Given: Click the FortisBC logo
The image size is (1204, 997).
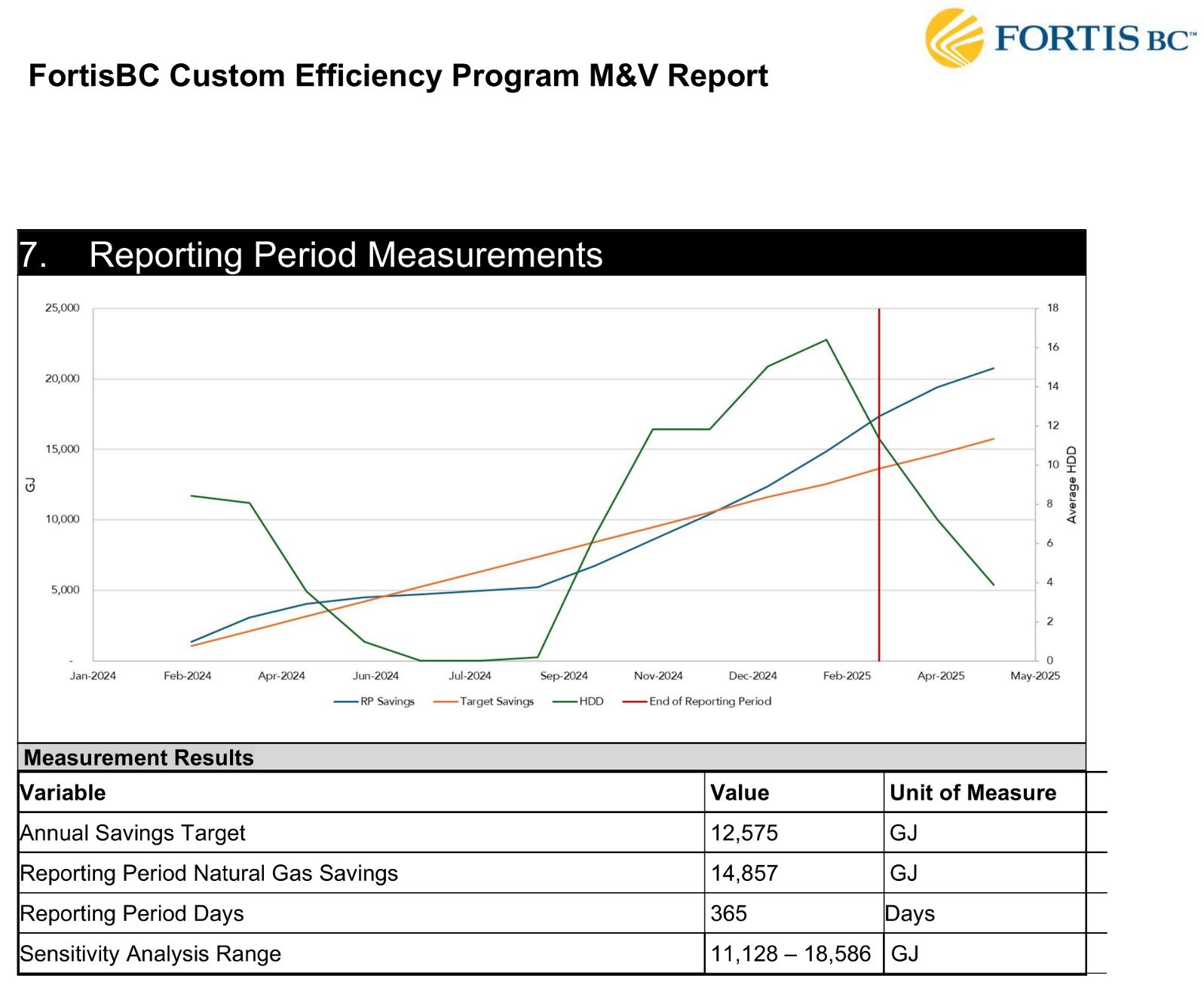Looking at the screenshot, I should pyautogui.click(x=1058, y=38).
